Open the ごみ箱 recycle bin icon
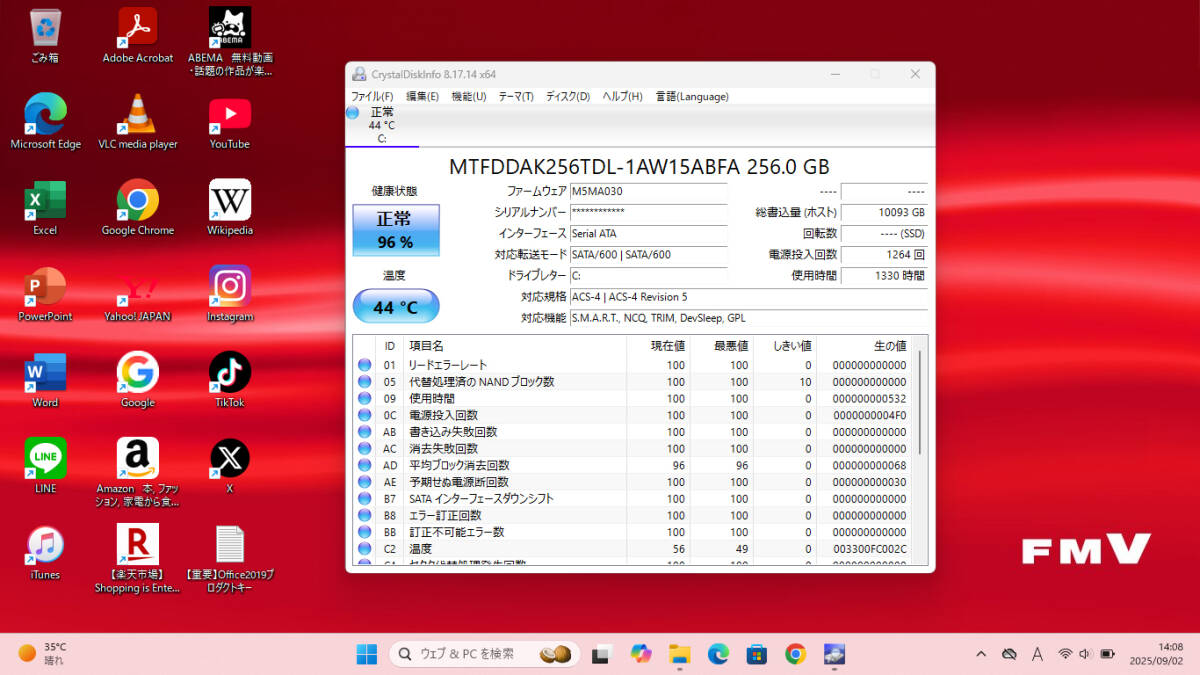 click(x=45, y=36)
